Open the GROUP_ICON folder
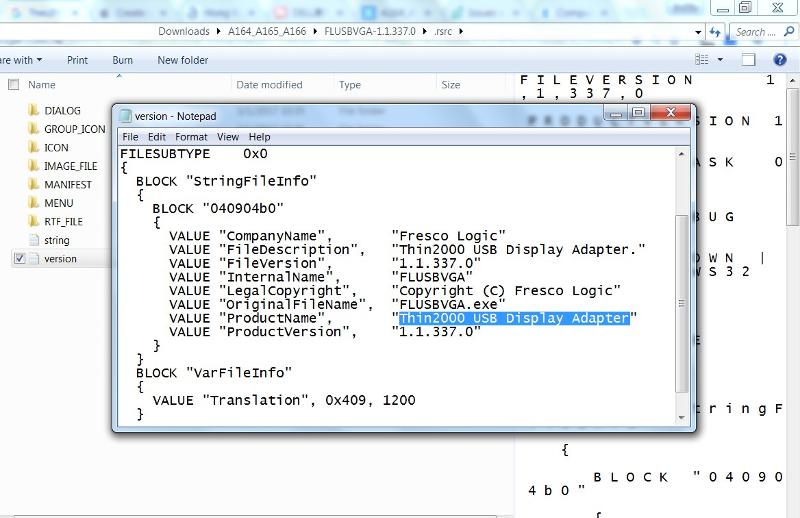The height and width of the screenshot is (518, 800). click(x=74, y=129)
